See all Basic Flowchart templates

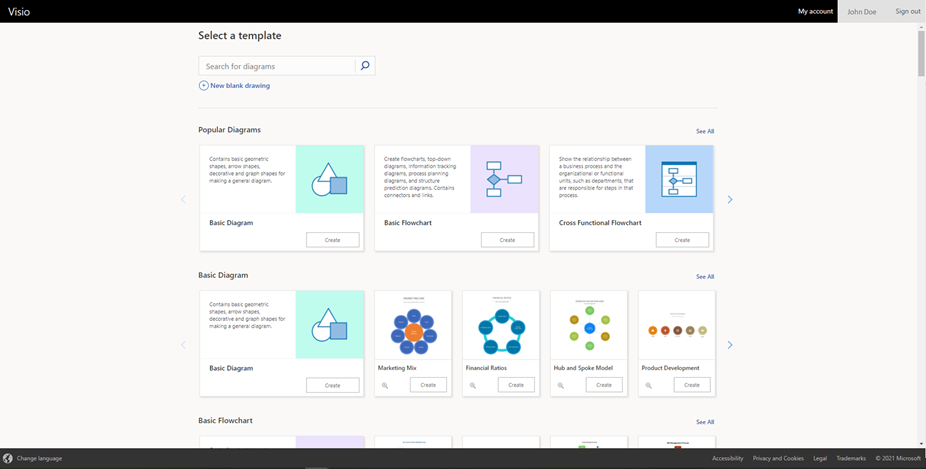pos(705,422)
